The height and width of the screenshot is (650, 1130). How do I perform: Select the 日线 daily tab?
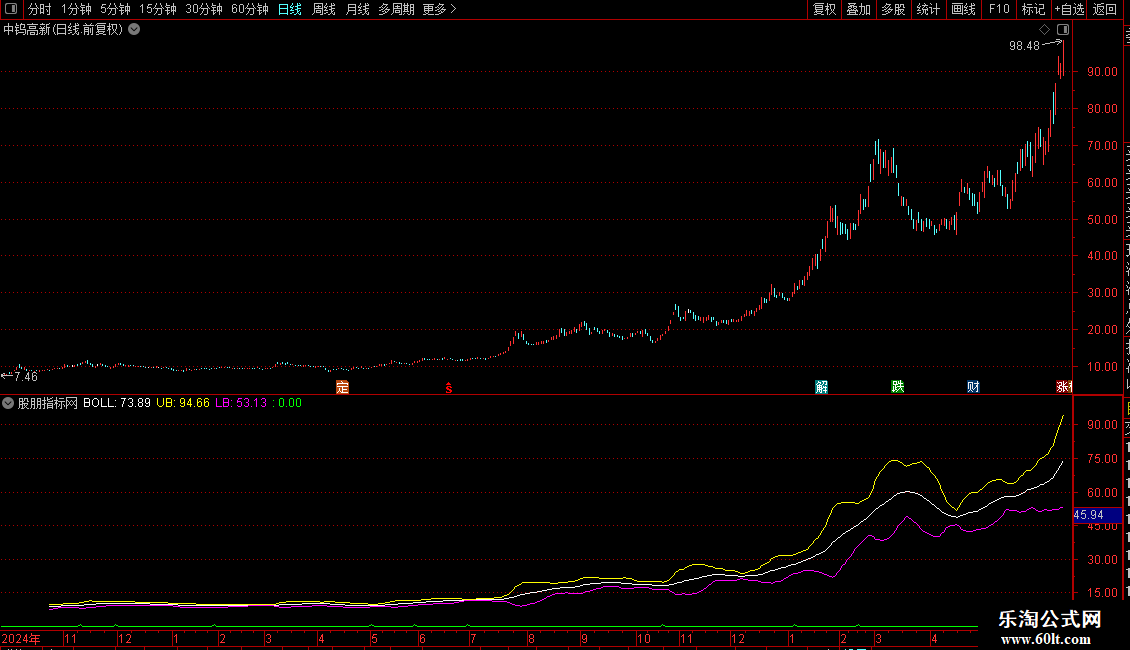click(290, 9)
